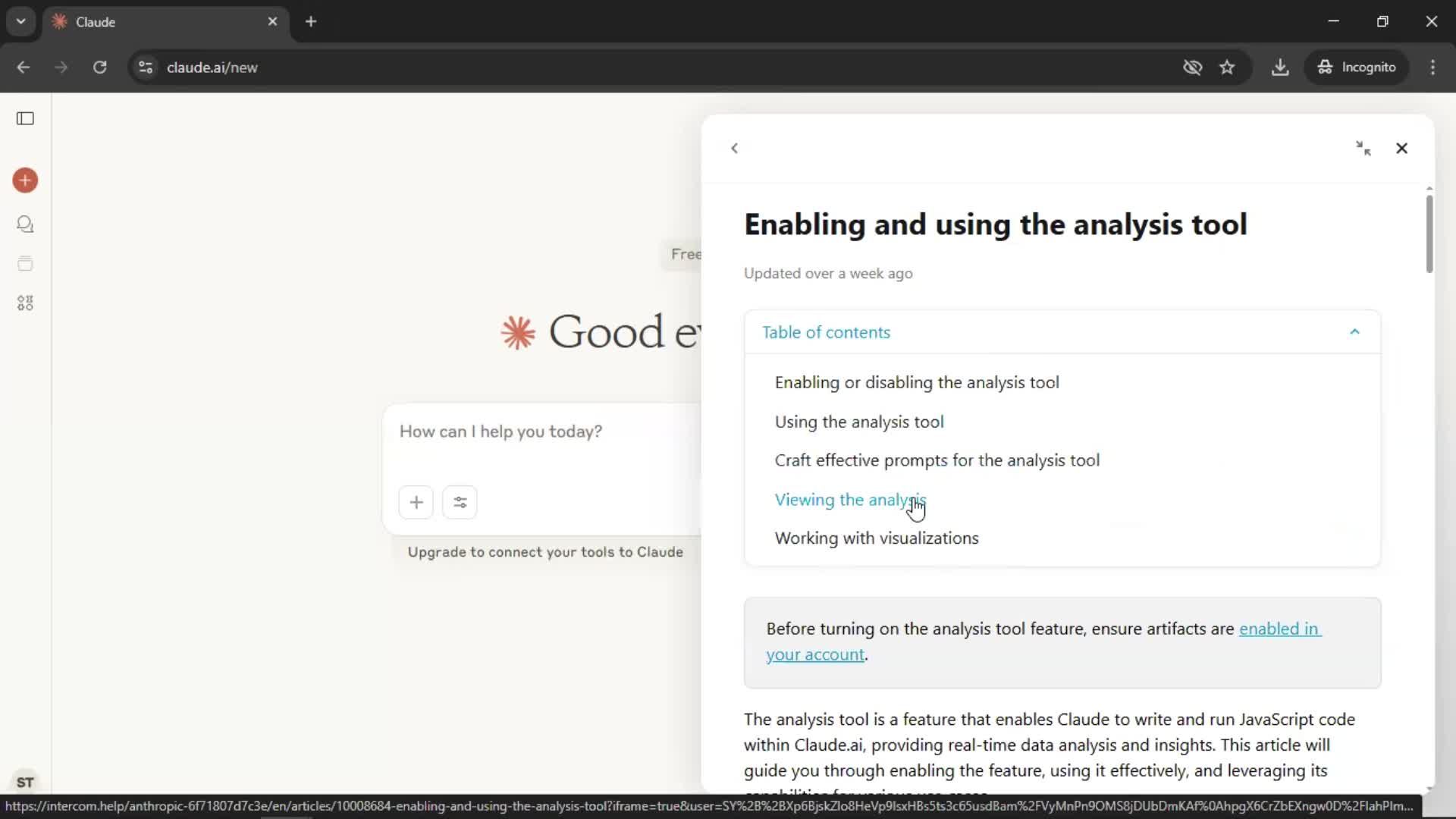Follow the 'enabled in your account' link
Image resolution: width=1456 pixels, height=819 pixels.
(x=1279, y=629)
